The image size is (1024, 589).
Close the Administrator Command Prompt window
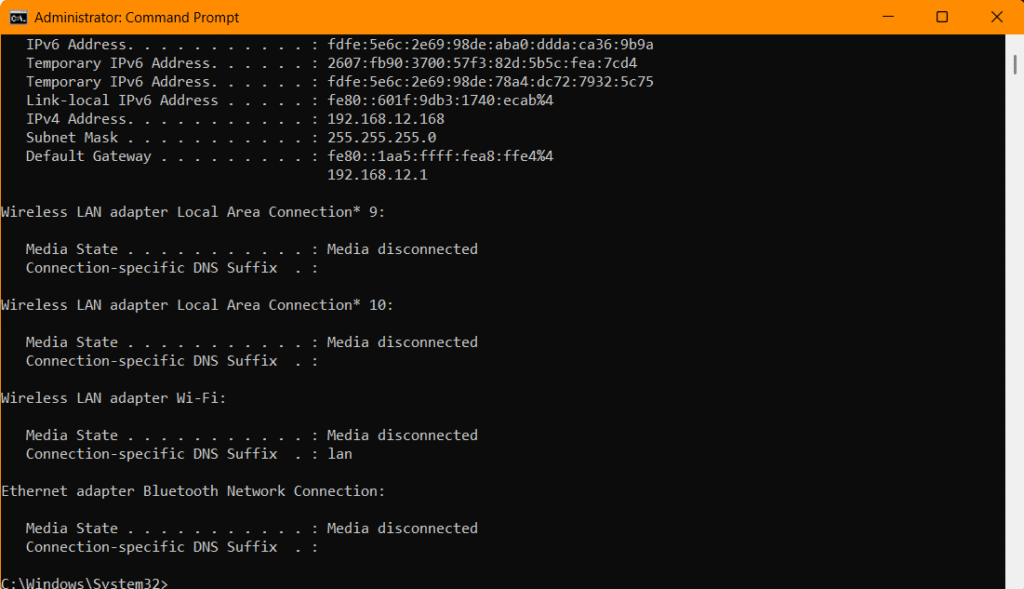pyautogui.click(x=997, y=17)
